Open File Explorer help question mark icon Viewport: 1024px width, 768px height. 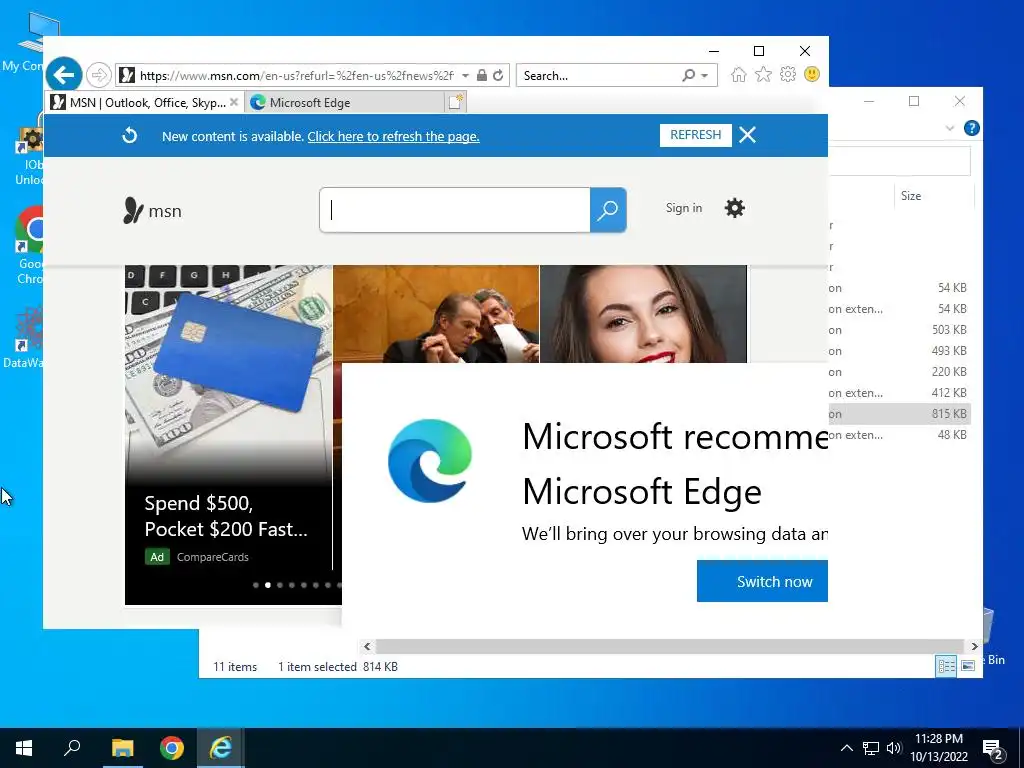[972, 128]
